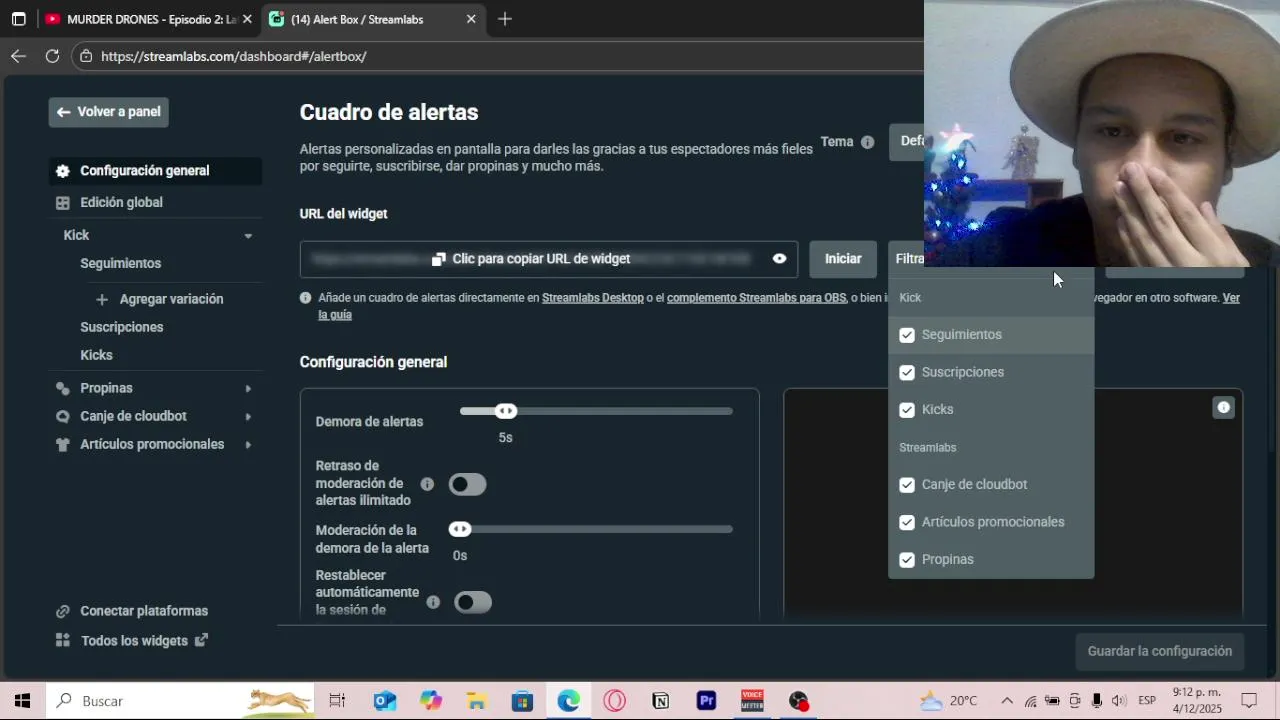Click info icon beside Restablecer automáticamente
This screenshot has width=1280, height=720.
pyautogui.click(x=433, y=602)
